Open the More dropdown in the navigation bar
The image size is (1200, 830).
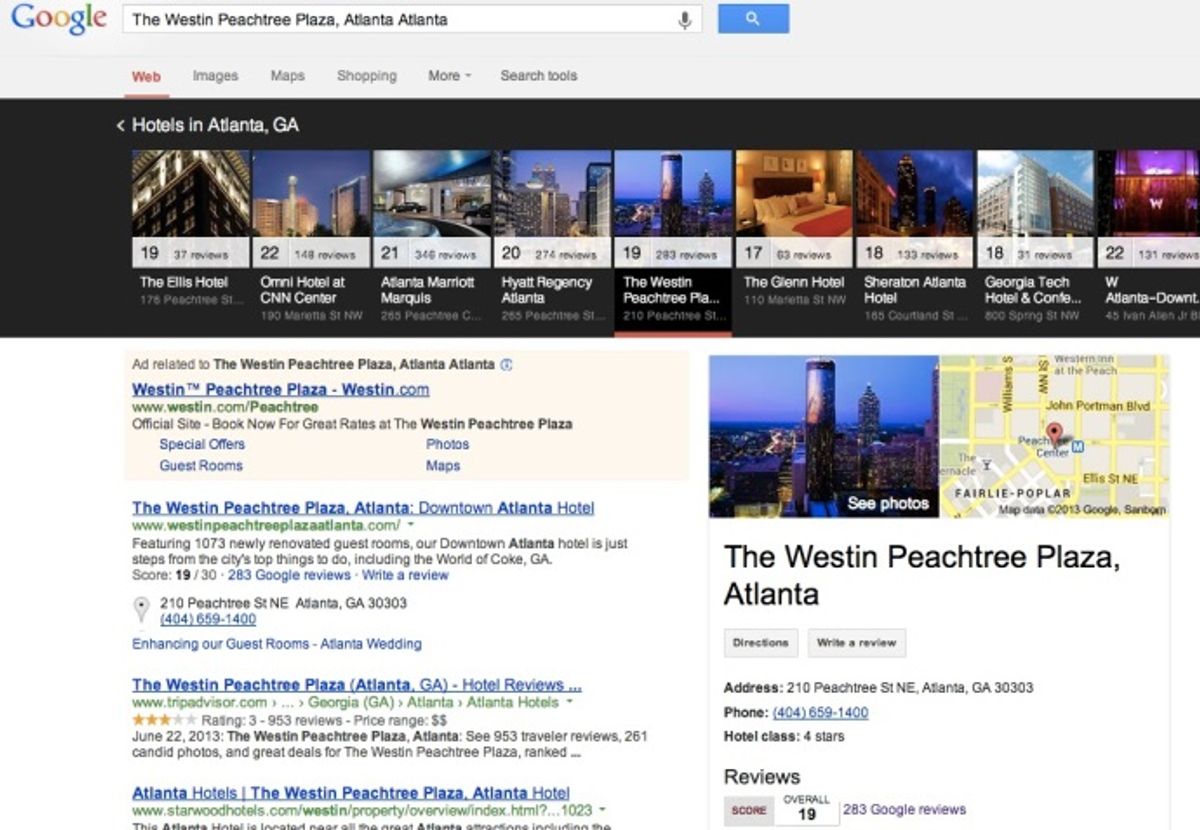pyautogui.click(x=448, y=75)
